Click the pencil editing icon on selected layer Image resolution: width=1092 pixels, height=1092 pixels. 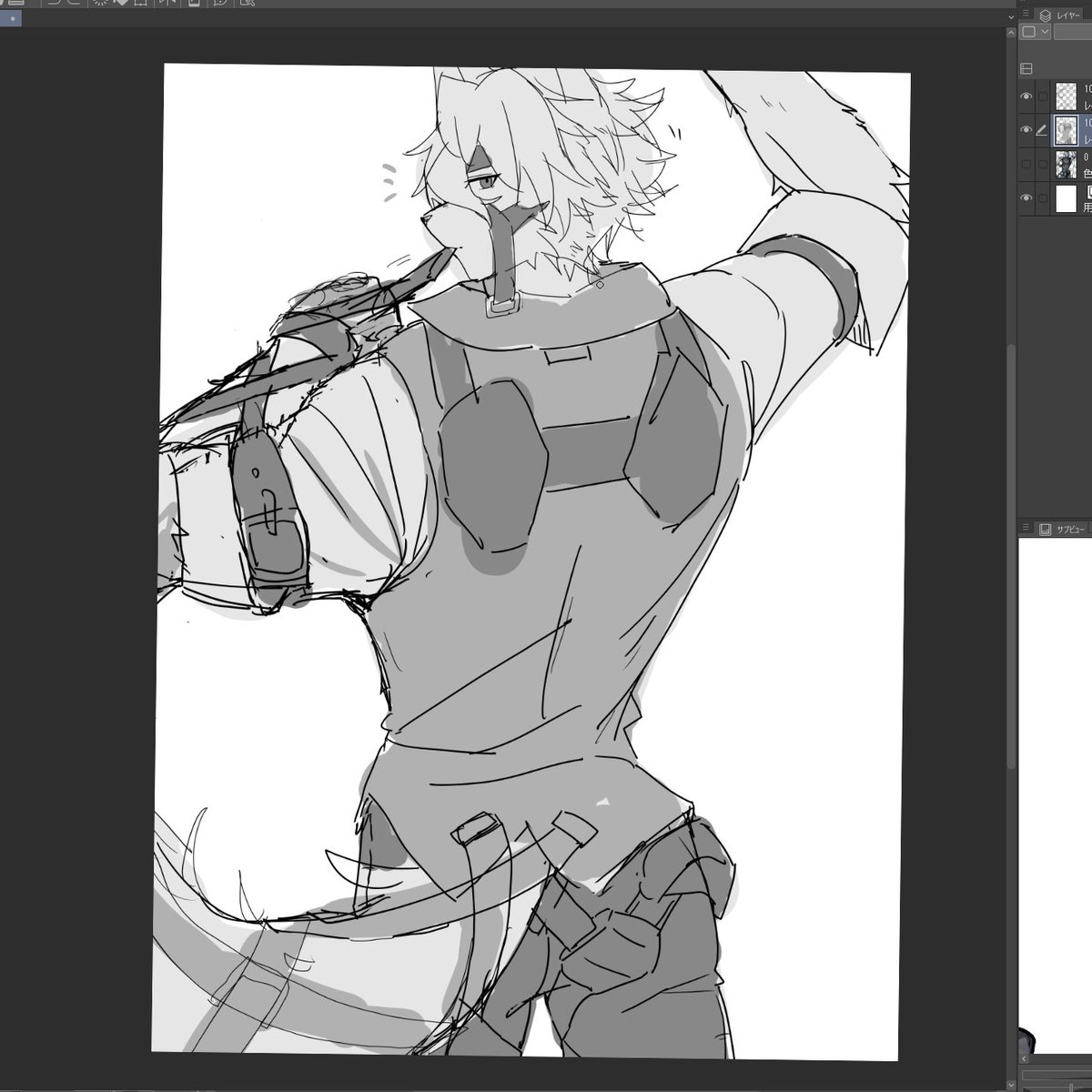(1042, 130)
